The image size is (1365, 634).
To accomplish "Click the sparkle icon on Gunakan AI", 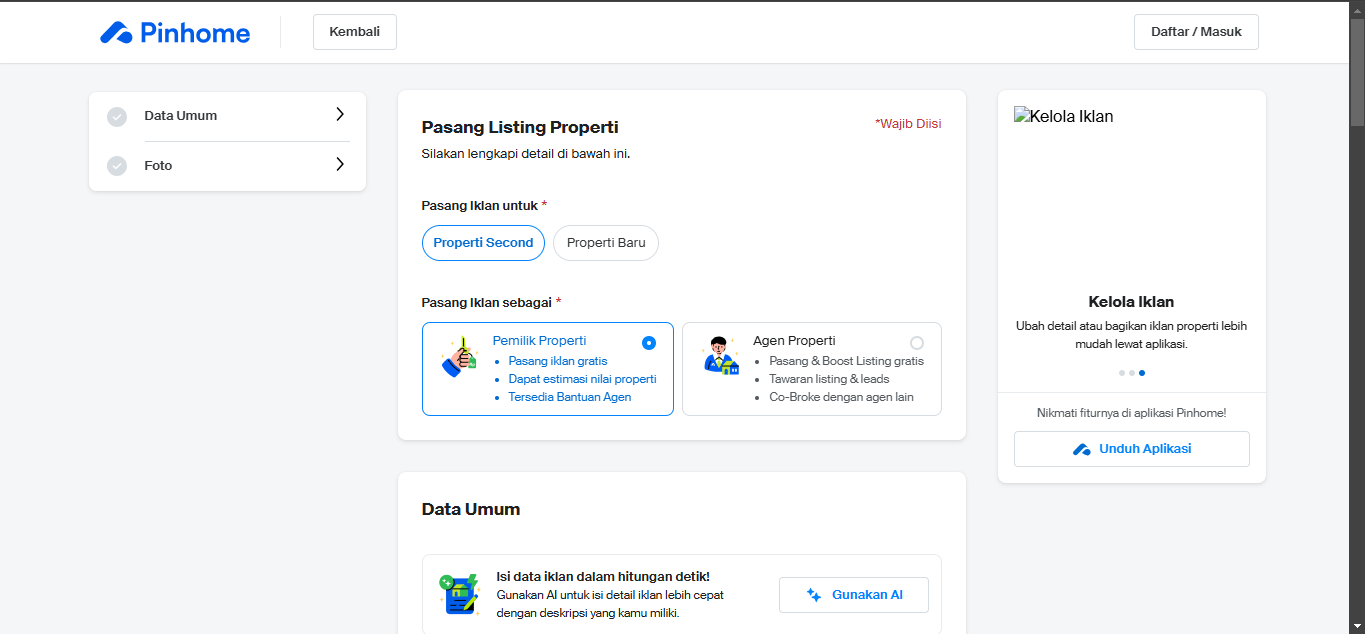I will point(814,595).
